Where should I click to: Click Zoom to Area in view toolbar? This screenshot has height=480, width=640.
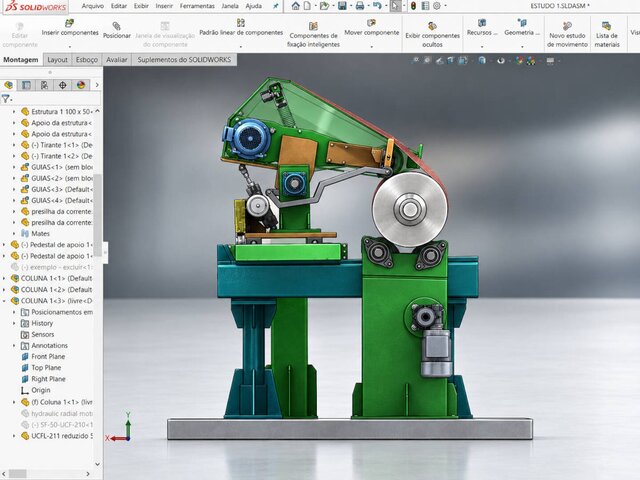click(427, 60)
